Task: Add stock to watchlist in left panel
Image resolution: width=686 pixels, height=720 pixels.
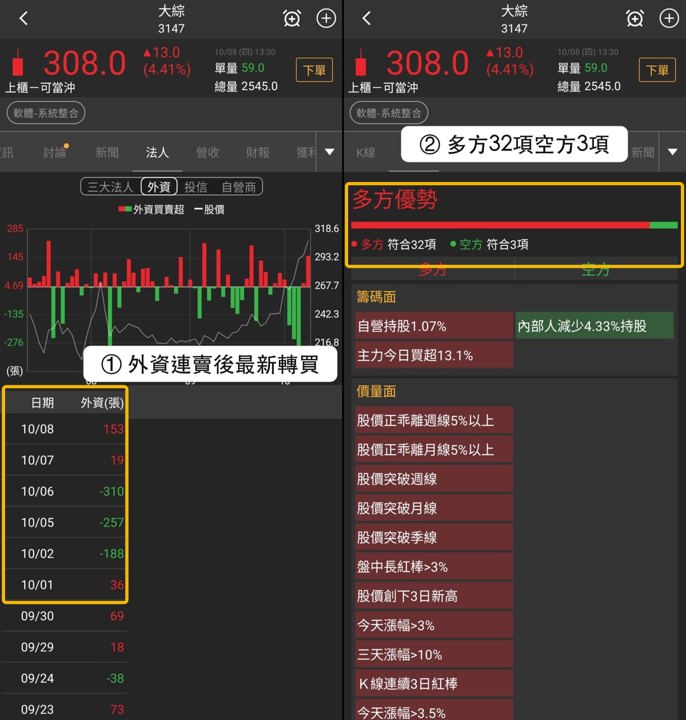Action: (x=326, y=18)
